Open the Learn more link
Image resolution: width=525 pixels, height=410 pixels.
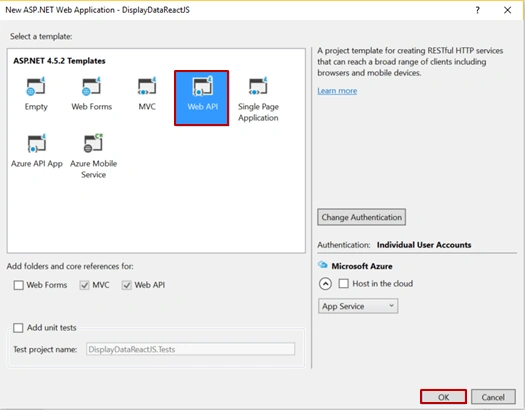tap(337, 91)
